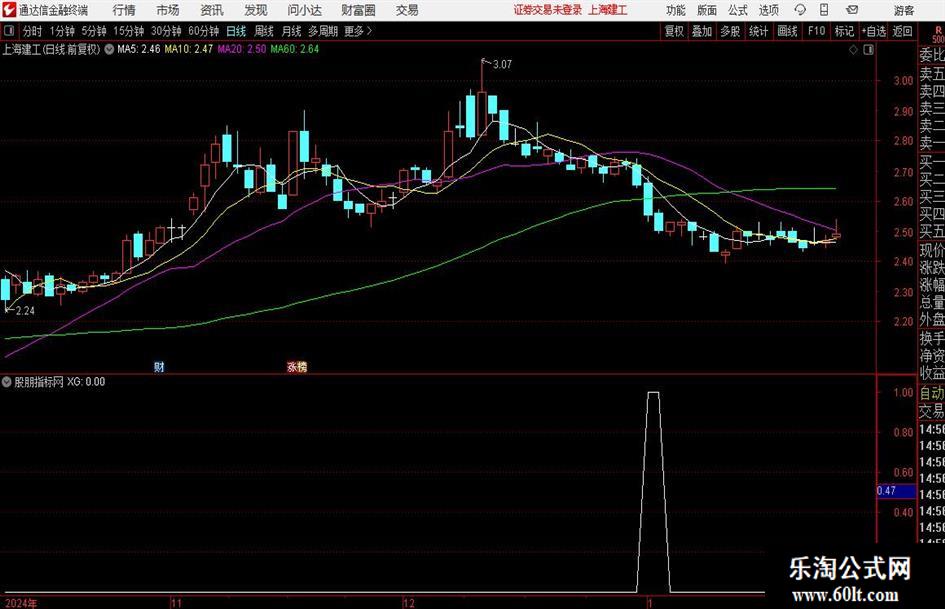Open the headset customer service icon
This screenshot has width=945, height=609.
[x=800, y=10]
